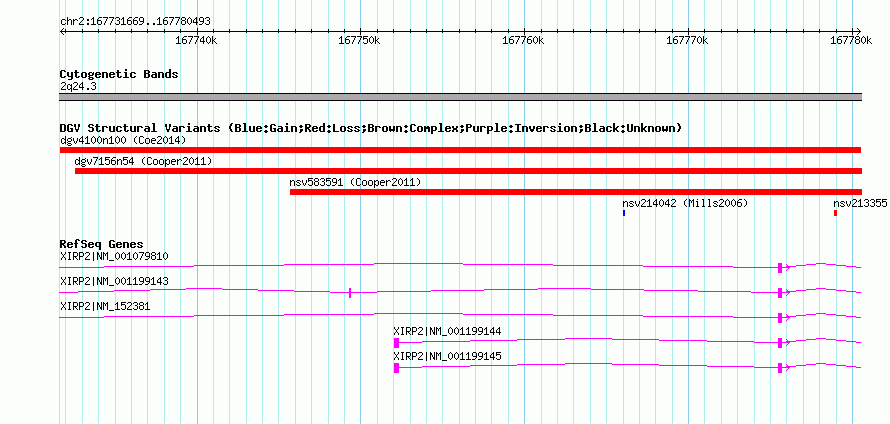The image size is (890, 424).
Task: Click the thin exon tick of NM_001199143
Action: tap(350, 293)
